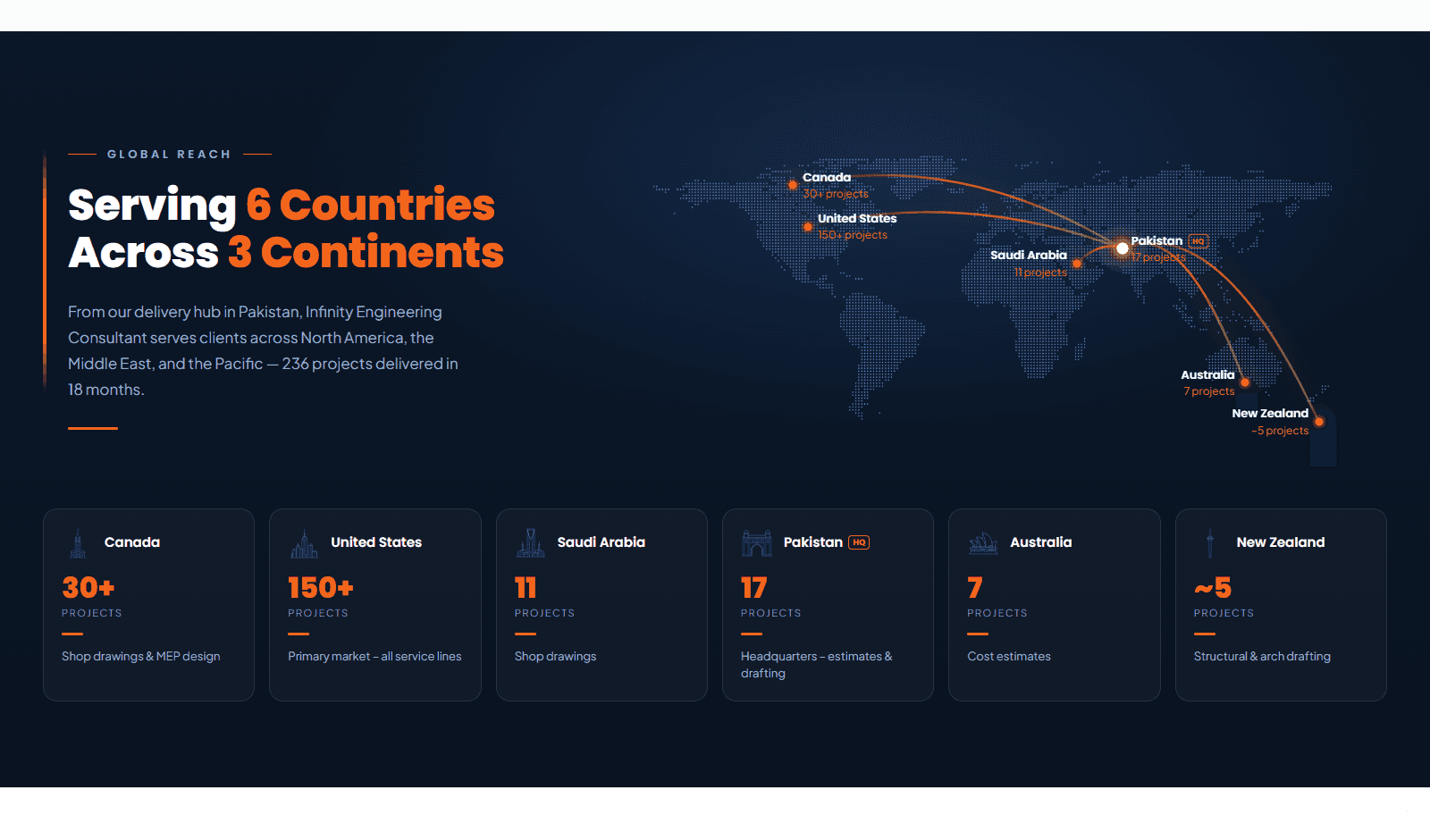Click the '11' figure in the Saudi Arabia card
The image size is (1430, 840).
[526, 587]
